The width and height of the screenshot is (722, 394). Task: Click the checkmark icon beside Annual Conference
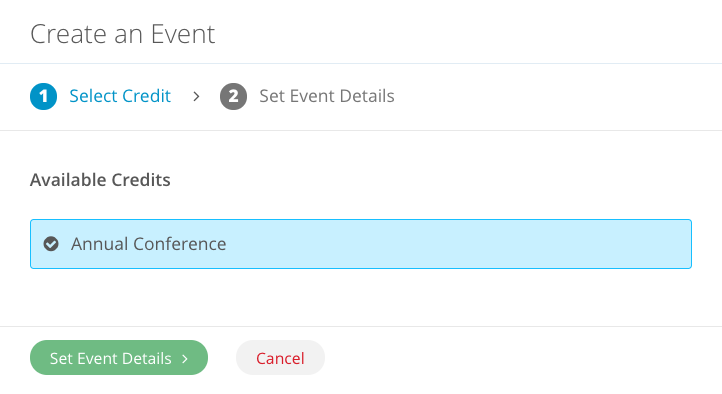tap(51, 244)
